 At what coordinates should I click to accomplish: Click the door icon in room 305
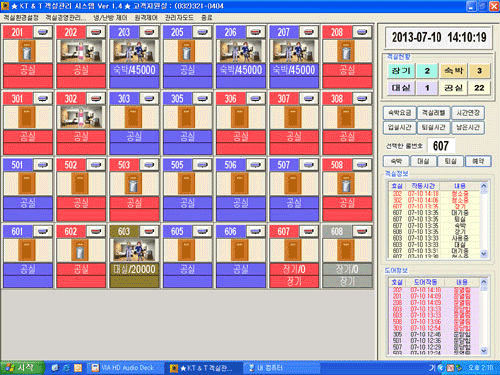(187, 117)
